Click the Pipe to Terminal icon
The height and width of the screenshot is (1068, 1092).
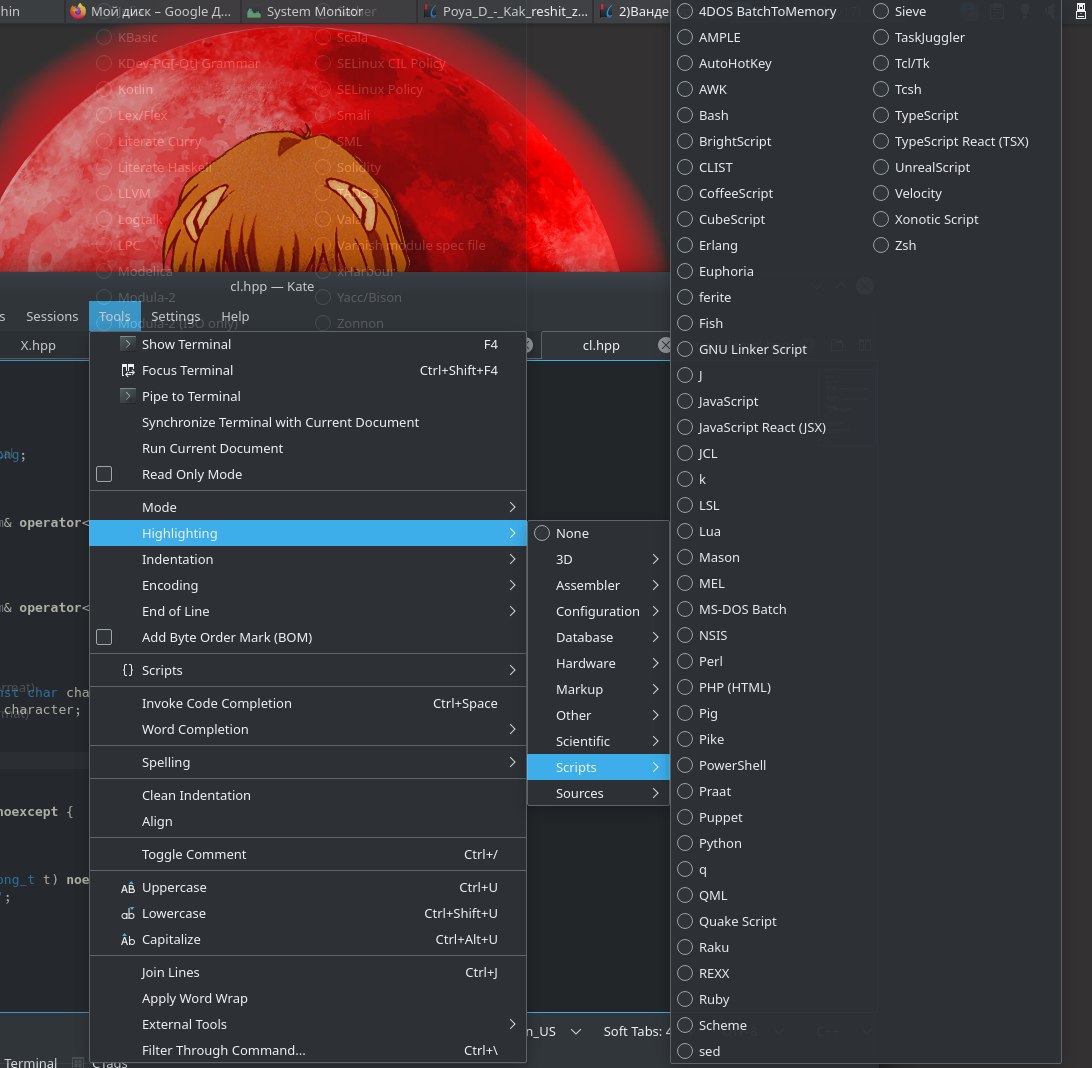(127, 396)
